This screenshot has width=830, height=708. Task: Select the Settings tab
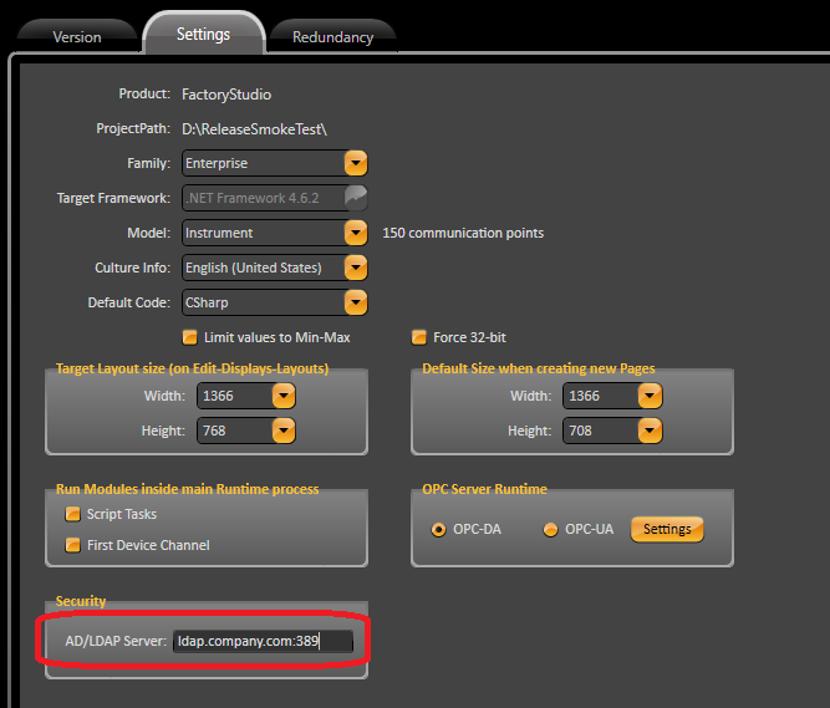point(203,33)
